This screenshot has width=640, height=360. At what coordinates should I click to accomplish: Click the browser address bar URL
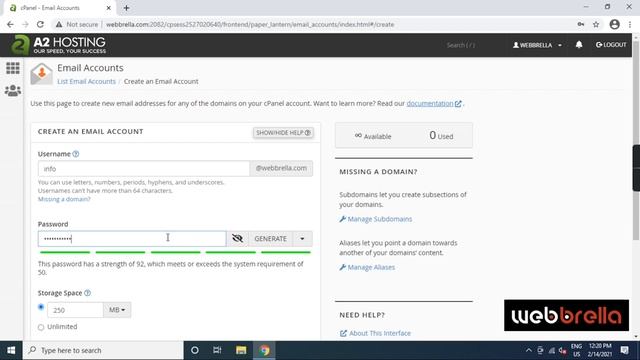tap(250, 24)
